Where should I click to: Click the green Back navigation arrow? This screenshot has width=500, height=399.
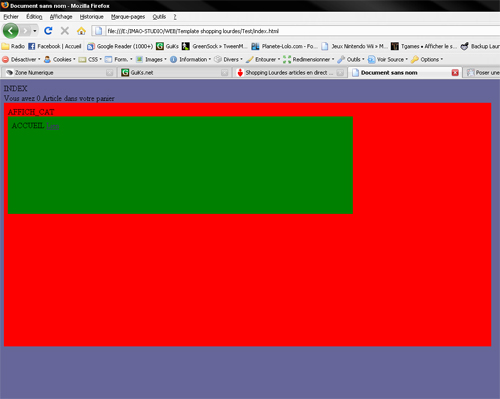point(10,31)
